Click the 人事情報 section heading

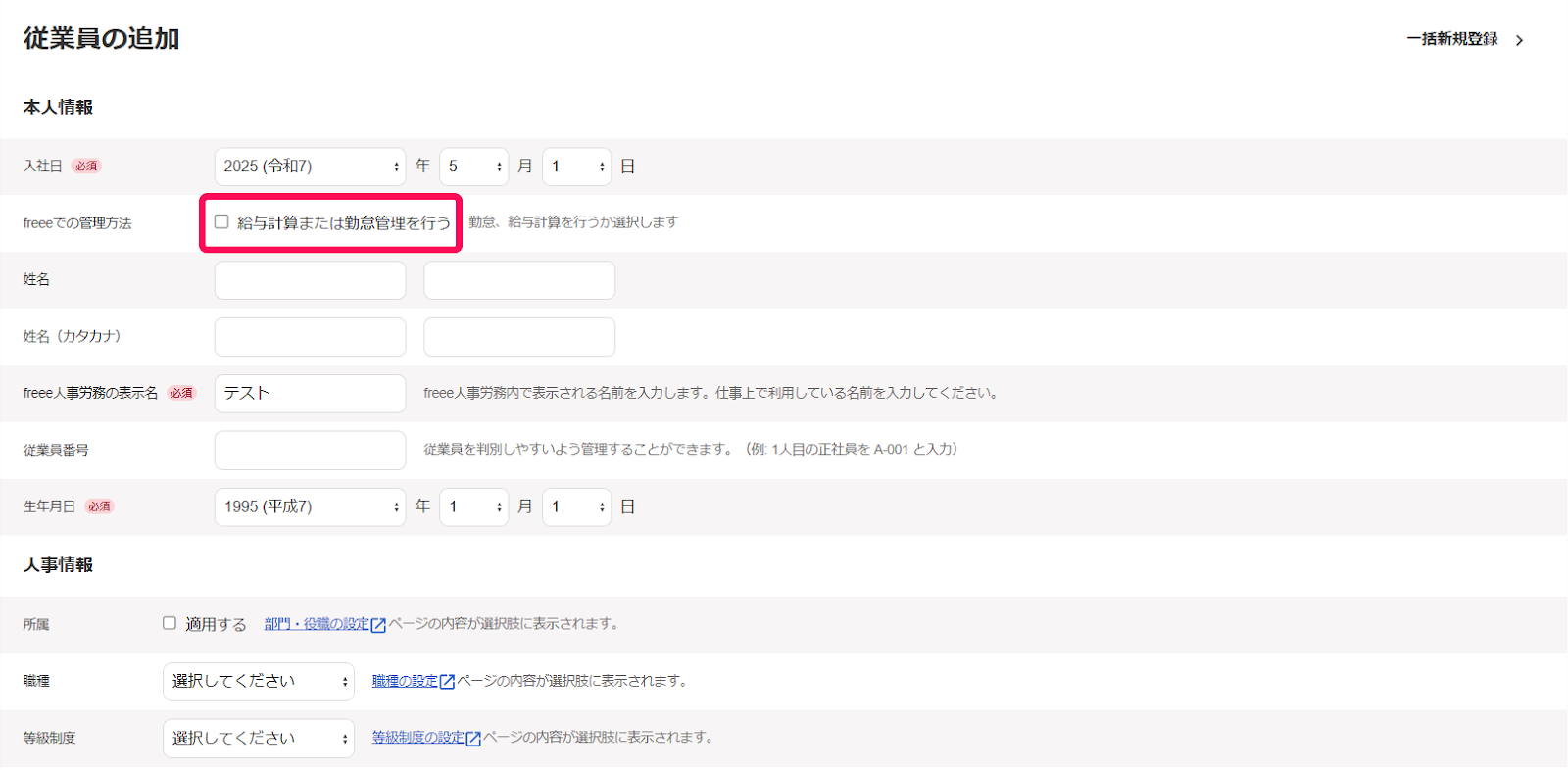(x=58, y=565)
